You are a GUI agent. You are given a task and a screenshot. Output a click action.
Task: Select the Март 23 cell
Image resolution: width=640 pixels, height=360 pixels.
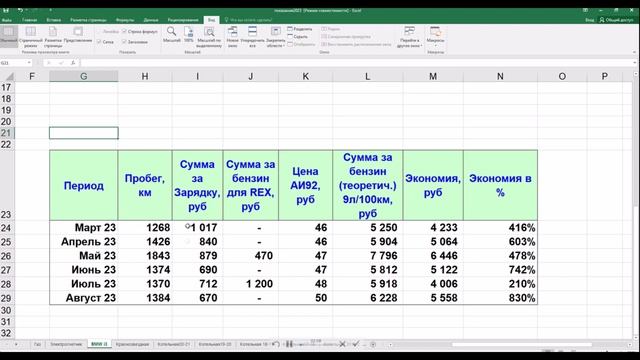point(84,227)
